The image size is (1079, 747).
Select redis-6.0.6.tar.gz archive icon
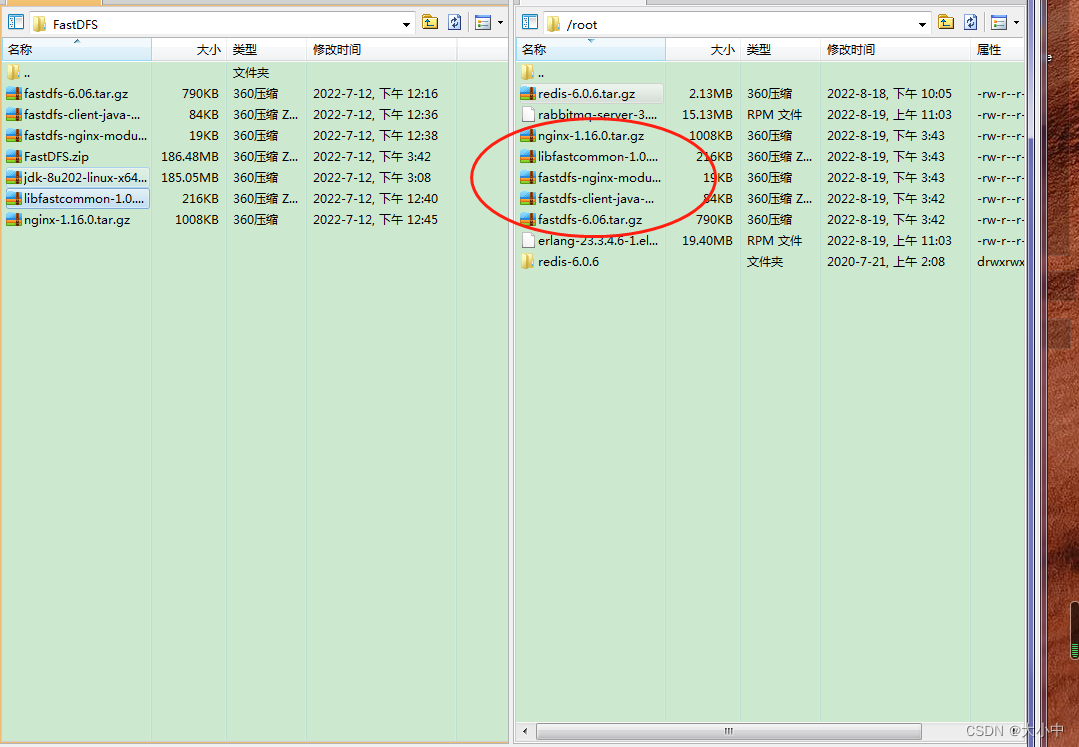tap(528, 94)
